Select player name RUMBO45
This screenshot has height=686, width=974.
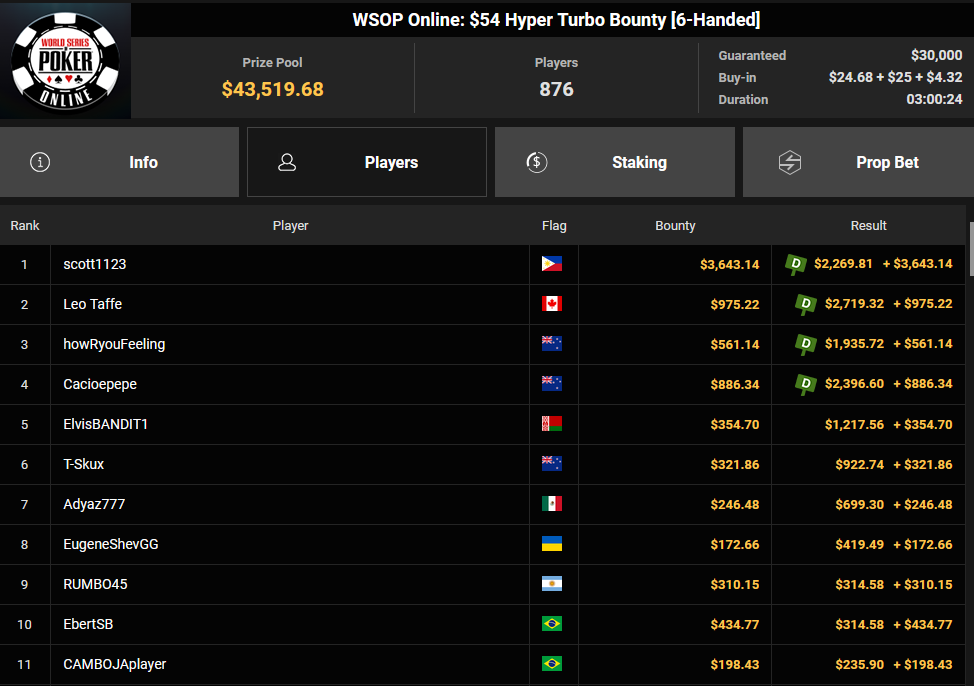[95, 584]
